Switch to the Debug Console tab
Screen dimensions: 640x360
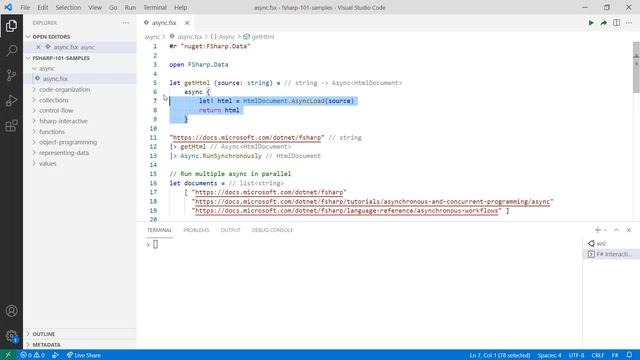point(272,230)
